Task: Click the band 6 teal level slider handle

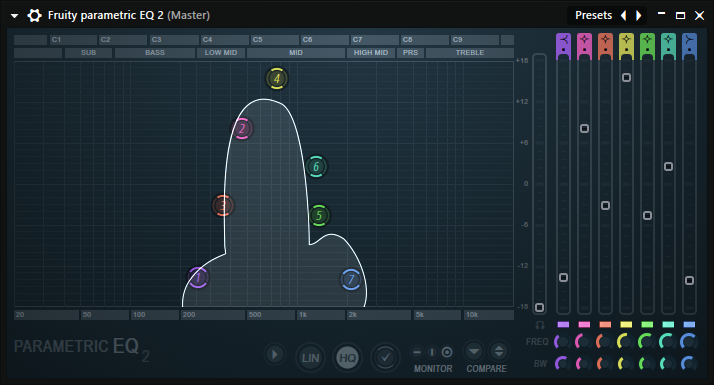Action: point(668,167)
